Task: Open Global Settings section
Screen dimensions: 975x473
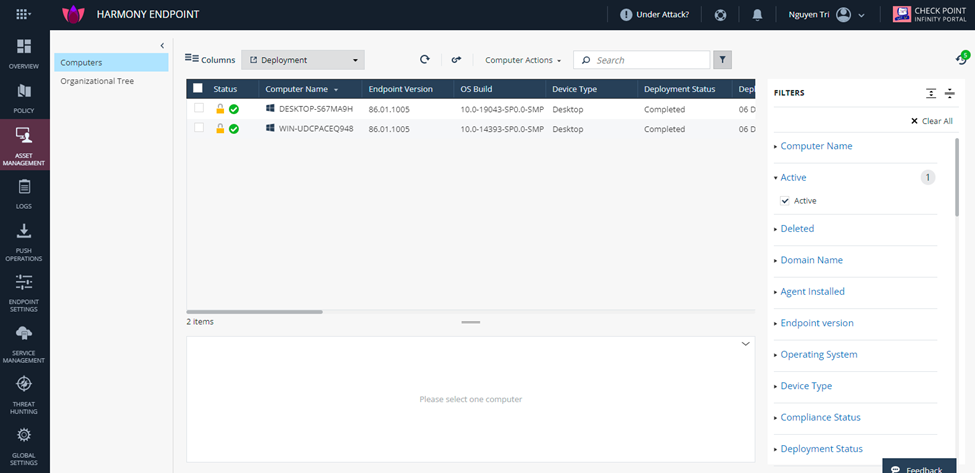Action: (24, 446)
